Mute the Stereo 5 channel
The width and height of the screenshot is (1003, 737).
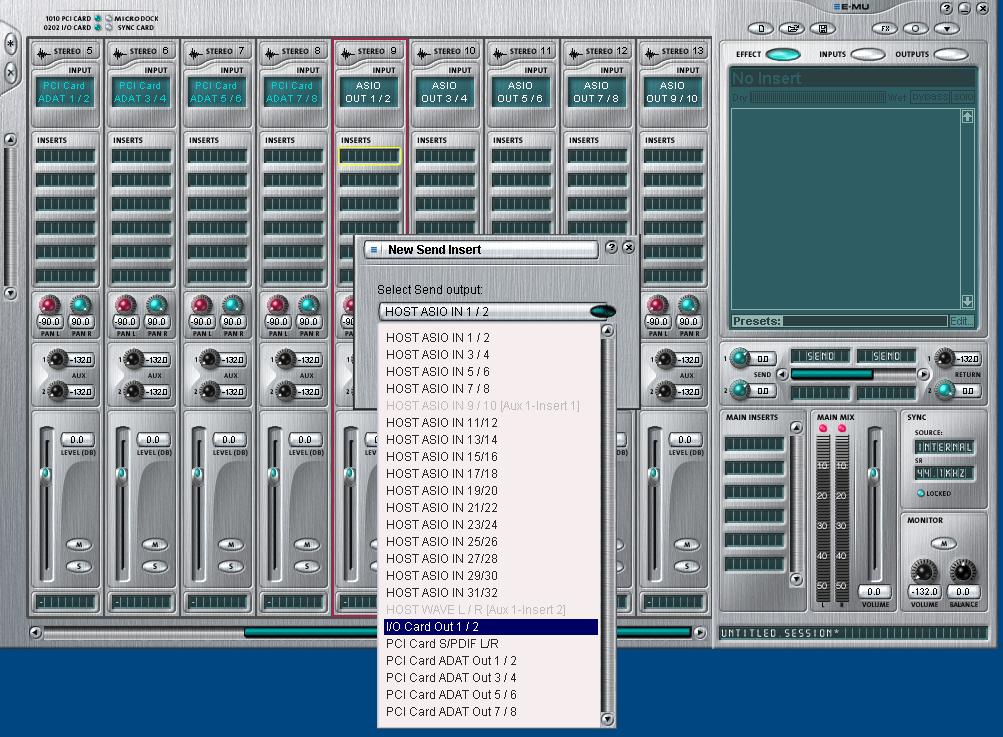coord(79,544)
